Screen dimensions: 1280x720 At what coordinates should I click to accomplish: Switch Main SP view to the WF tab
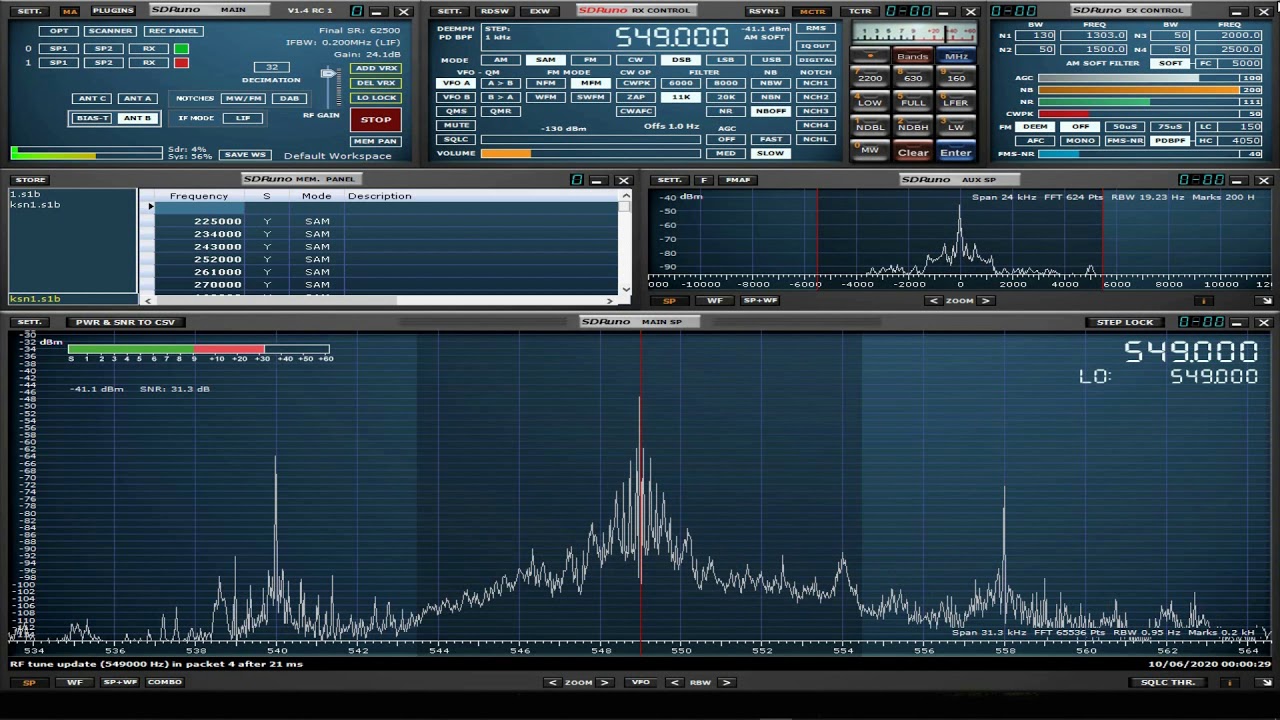tap(75, 682)
